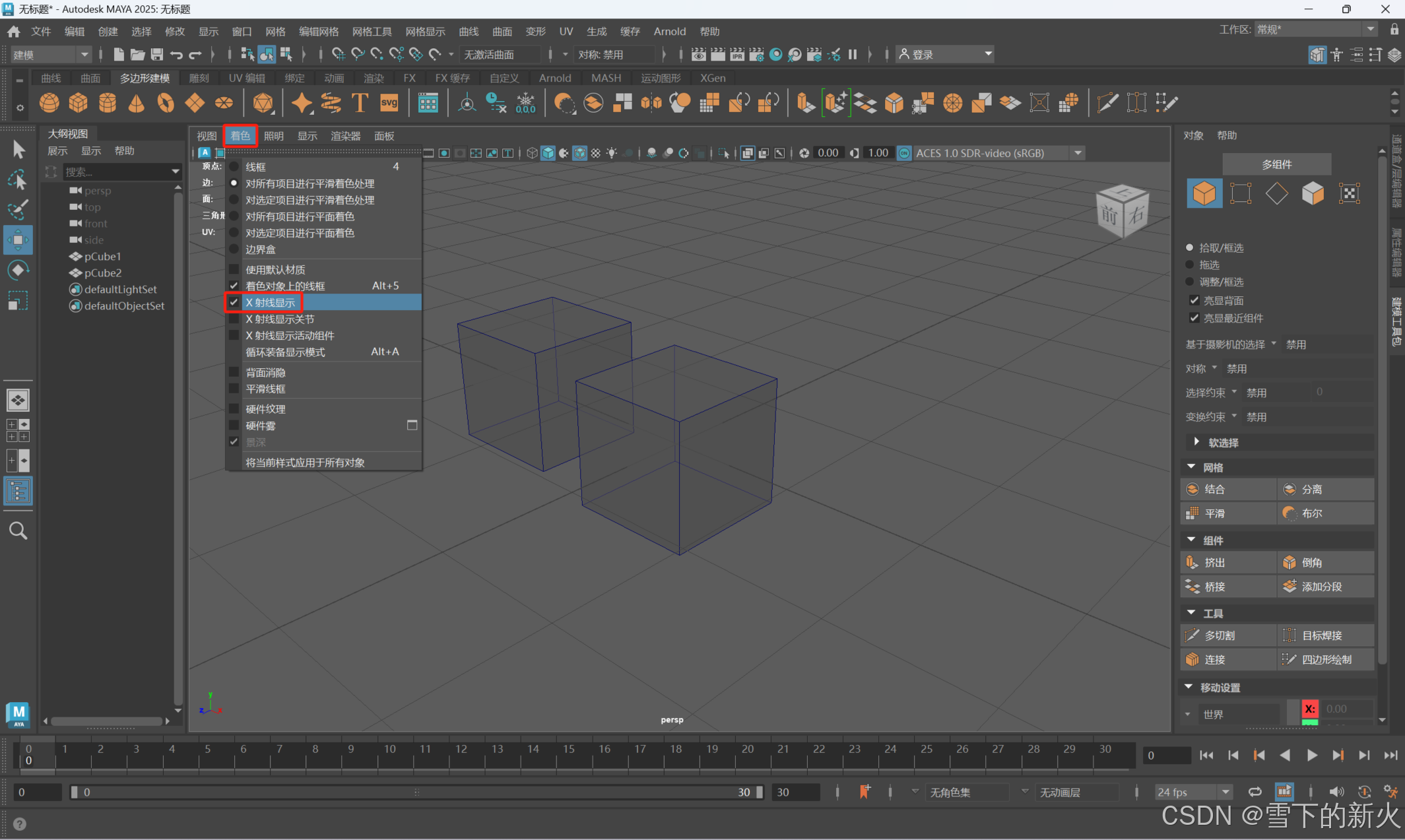This screenshot has height=840, width=1405.
Task: Click the polygon Type text tool icon
Action: pyautogui.click(x=360, y=103)
